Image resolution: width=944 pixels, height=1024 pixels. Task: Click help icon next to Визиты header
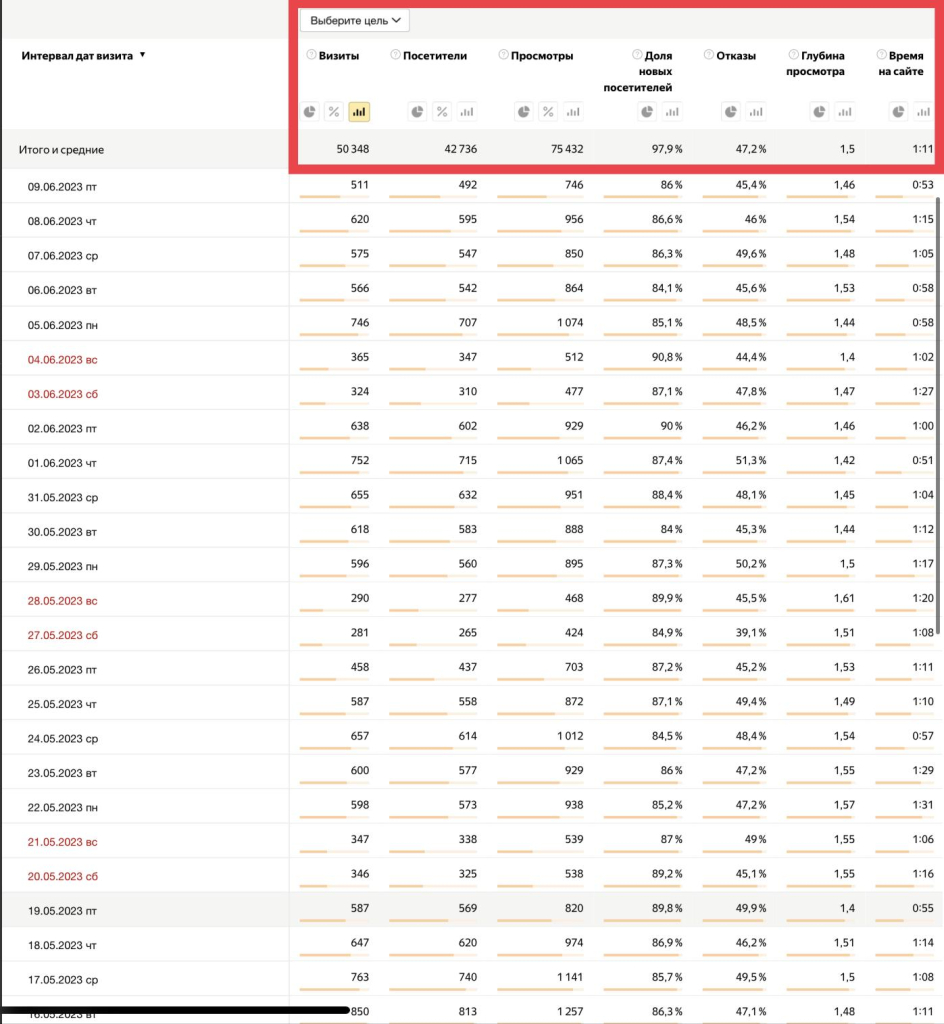point(311,56)
